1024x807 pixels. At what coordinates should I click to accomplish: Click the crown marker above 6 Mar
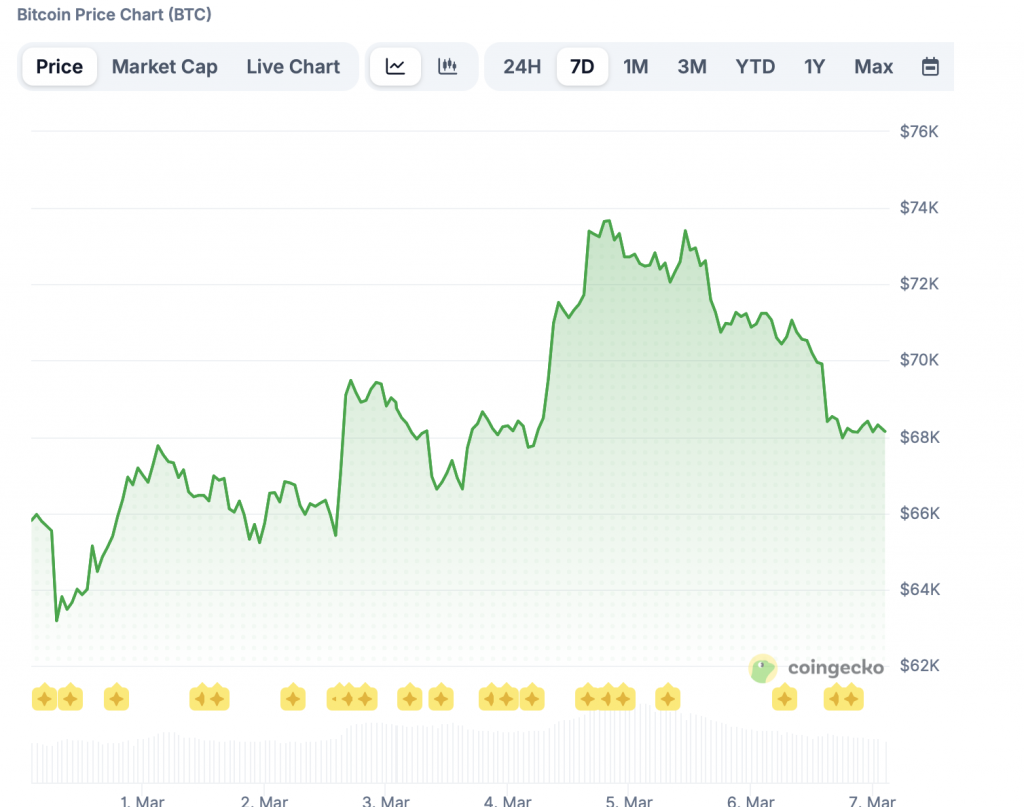click(785, 697)
